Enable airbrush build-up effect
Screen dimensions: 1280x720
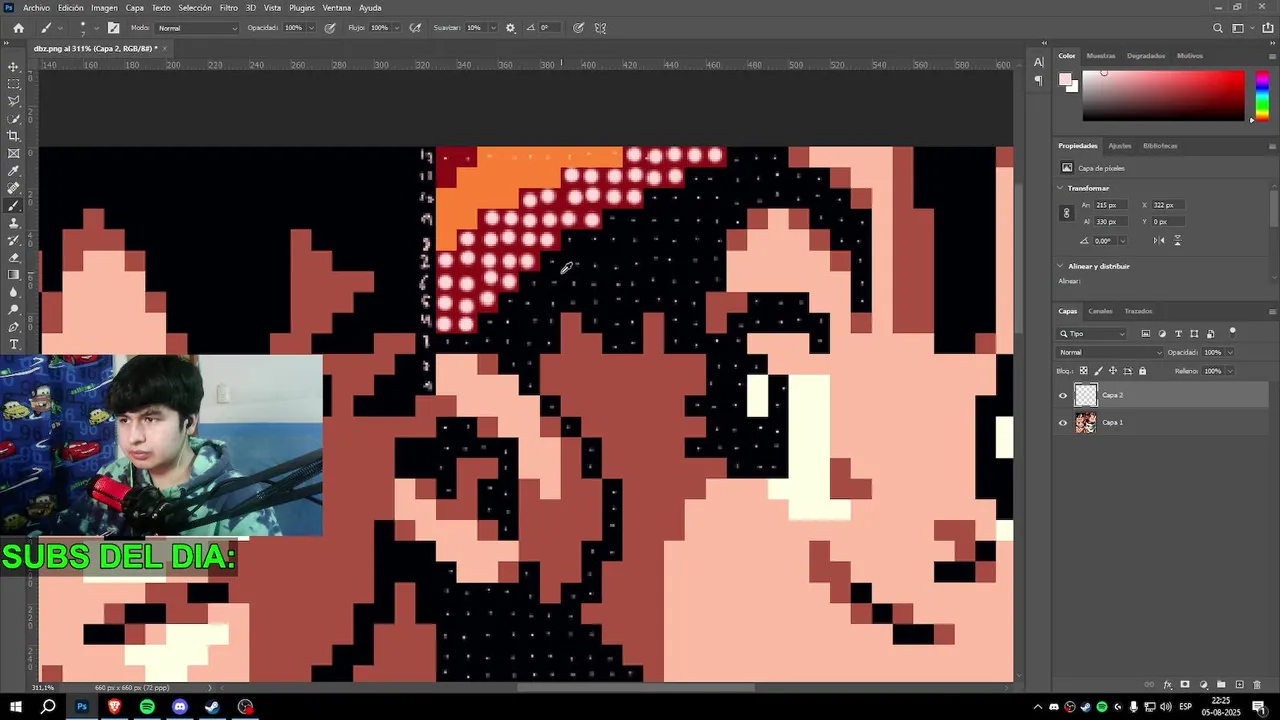[414, 28]
